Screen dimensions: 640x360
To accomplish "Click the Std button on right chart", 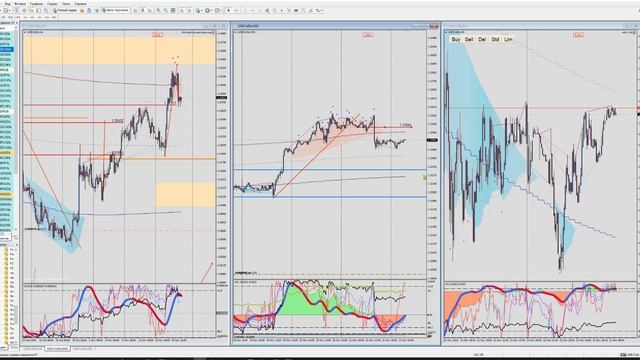I will (495, 40).
